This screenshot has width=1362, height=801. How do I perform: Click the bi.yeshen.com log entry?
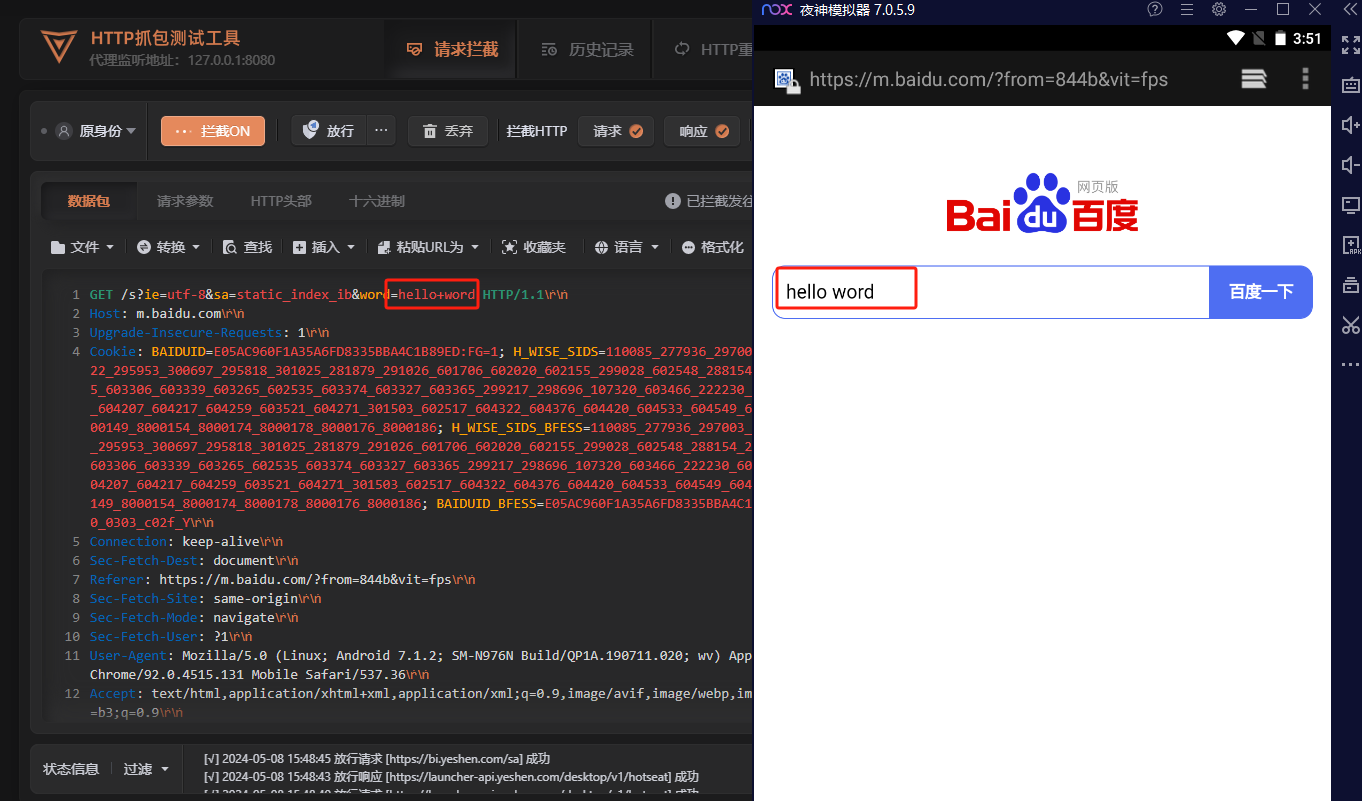[376, 759]
